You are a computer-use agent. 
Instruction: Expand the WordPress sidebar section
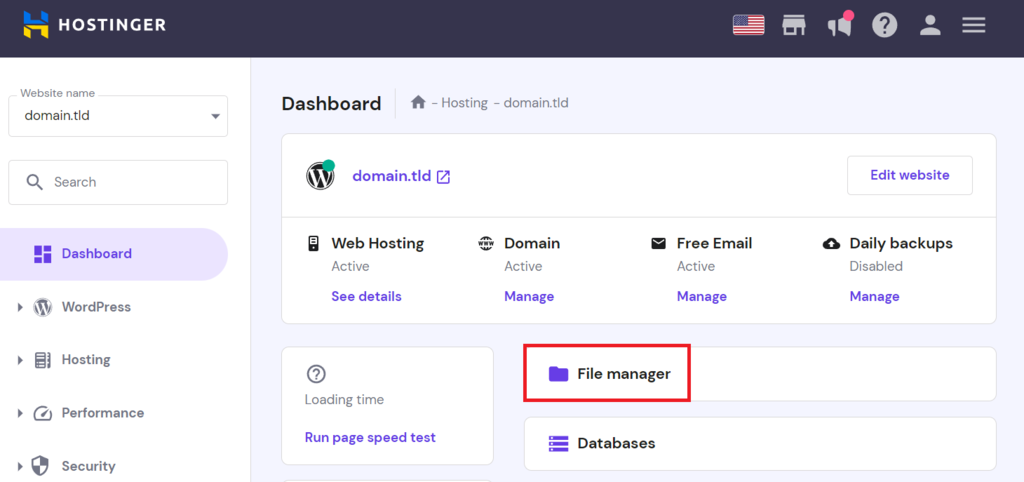(x=95, y=307)
